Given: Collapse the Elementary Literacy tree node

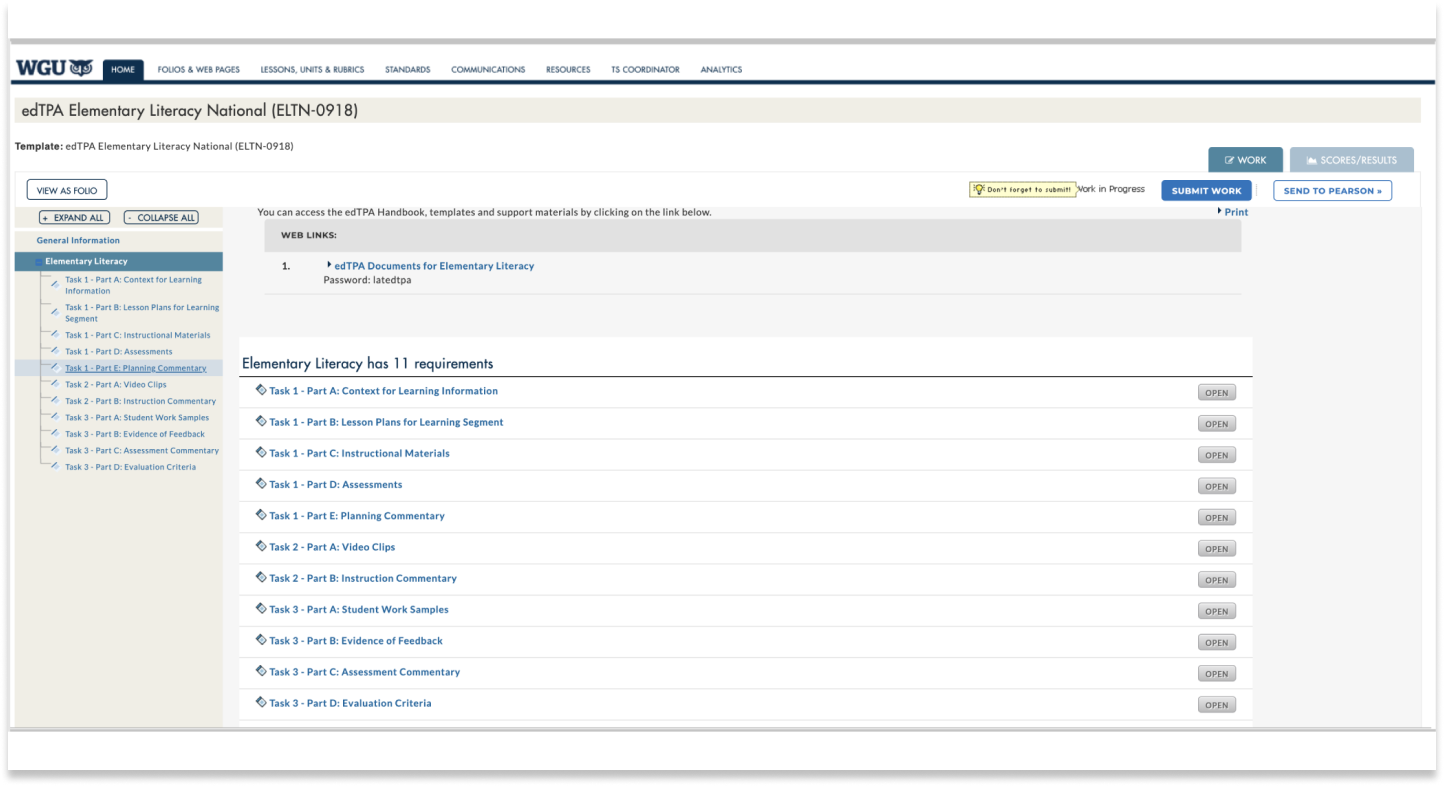Looking at the screenshot, I should (39, 262).
